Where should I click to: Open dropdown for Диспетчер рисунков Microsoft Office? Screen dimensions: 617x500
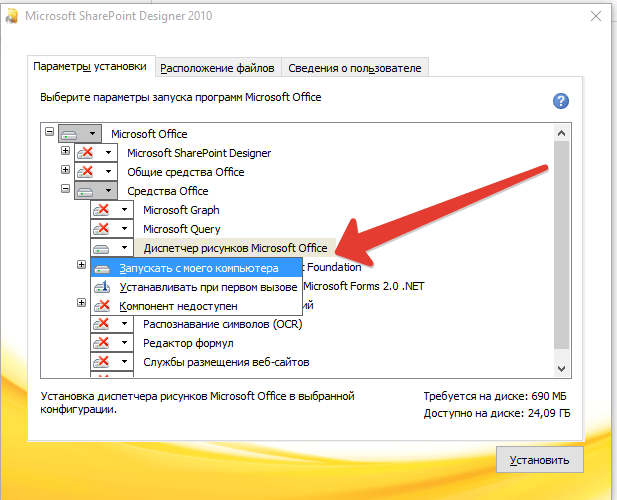click(x=112, y=248)
